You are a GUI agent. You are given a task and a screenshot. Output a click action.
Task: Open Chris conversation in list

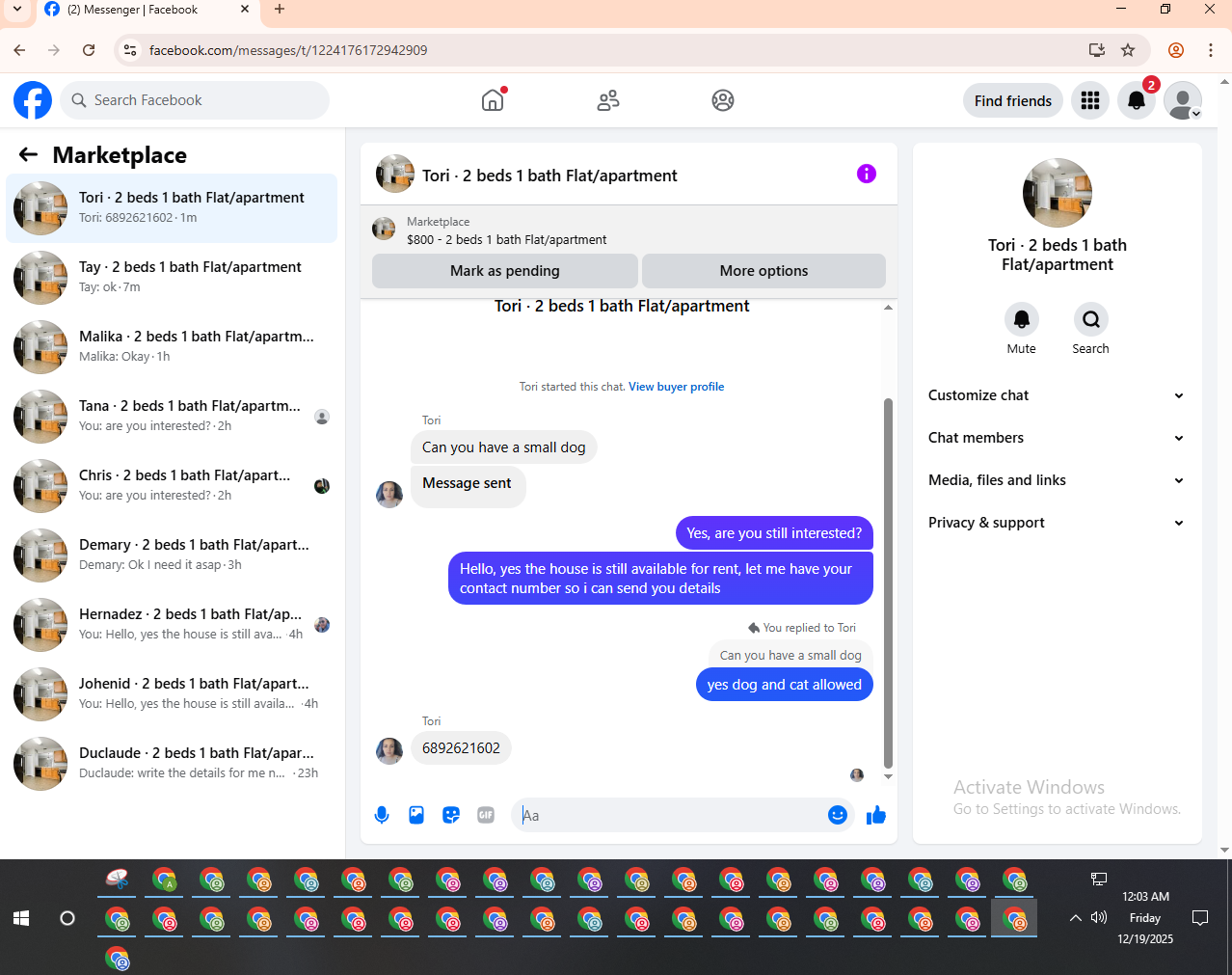pos(172,486)
